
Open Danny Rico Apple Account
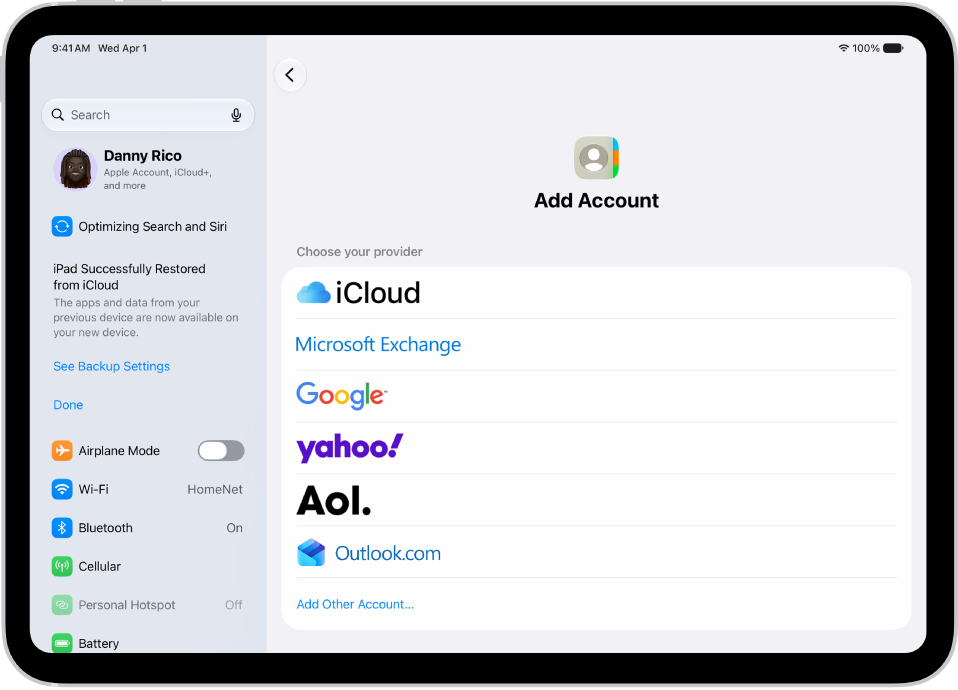[x=148, y=170]
